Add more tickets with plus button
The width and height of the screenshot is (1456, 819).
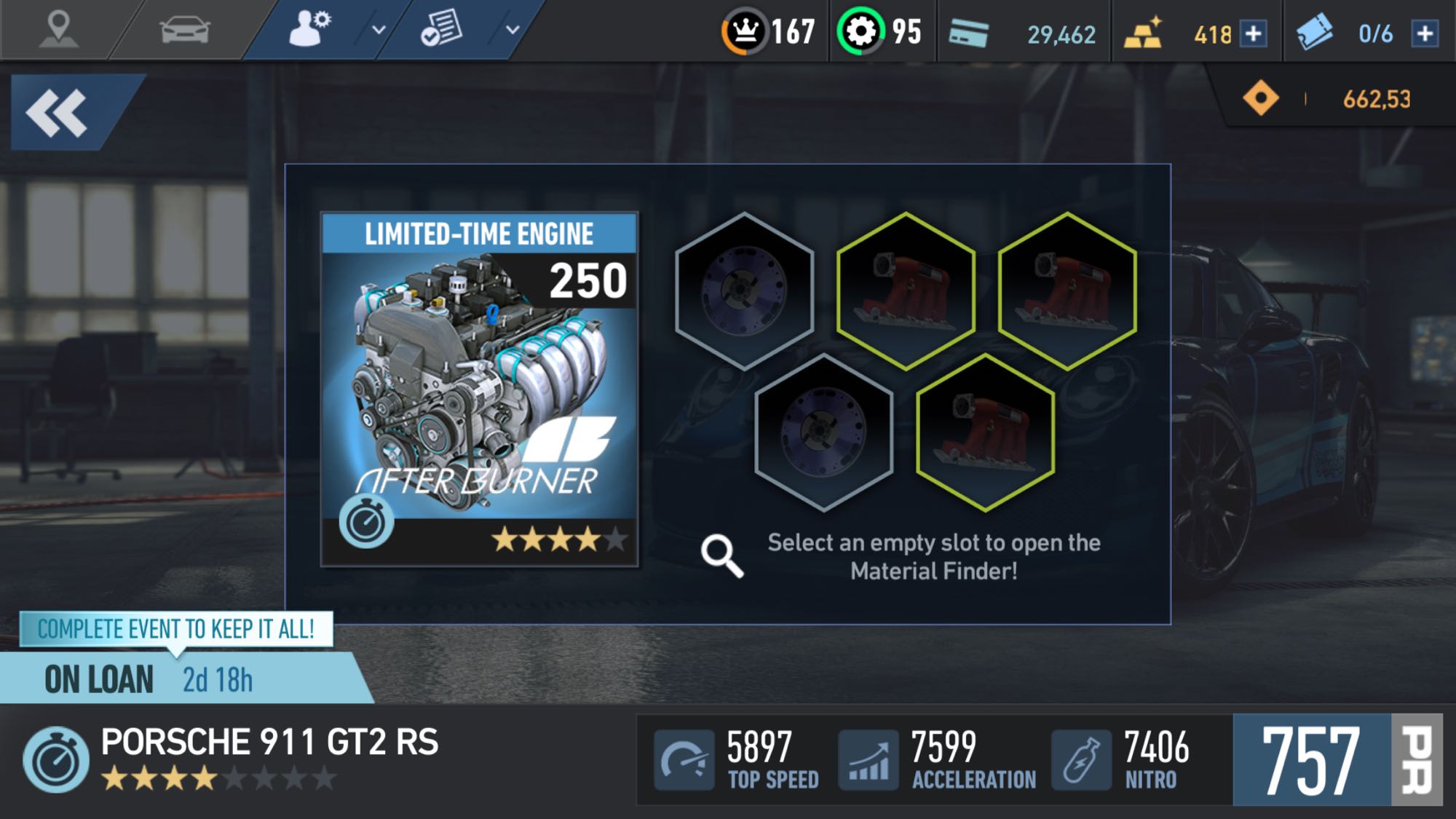[x=1425, y=33]
